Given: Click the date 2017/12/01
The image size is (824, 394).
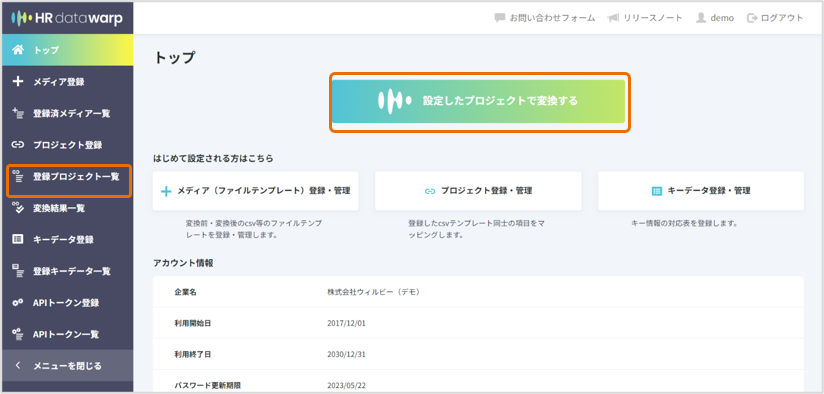Looking at the screenshot, I should pos(346,323).
